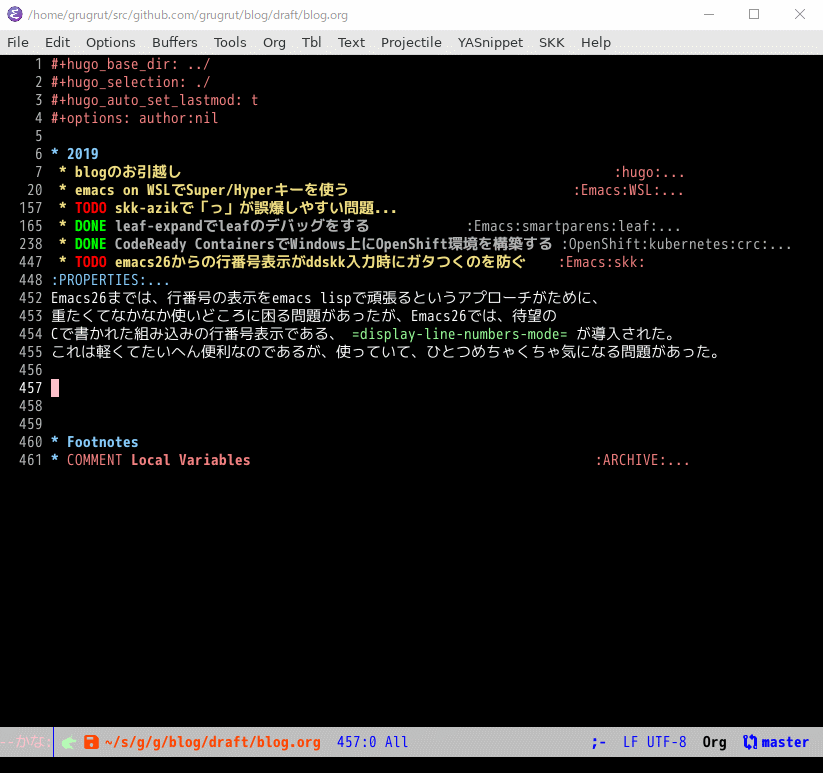This screenshot has width=823, height=773.
Task: Click the #+hugo_base_dir: ../ line
Action: pyautogui.click(x=130, y=64)
